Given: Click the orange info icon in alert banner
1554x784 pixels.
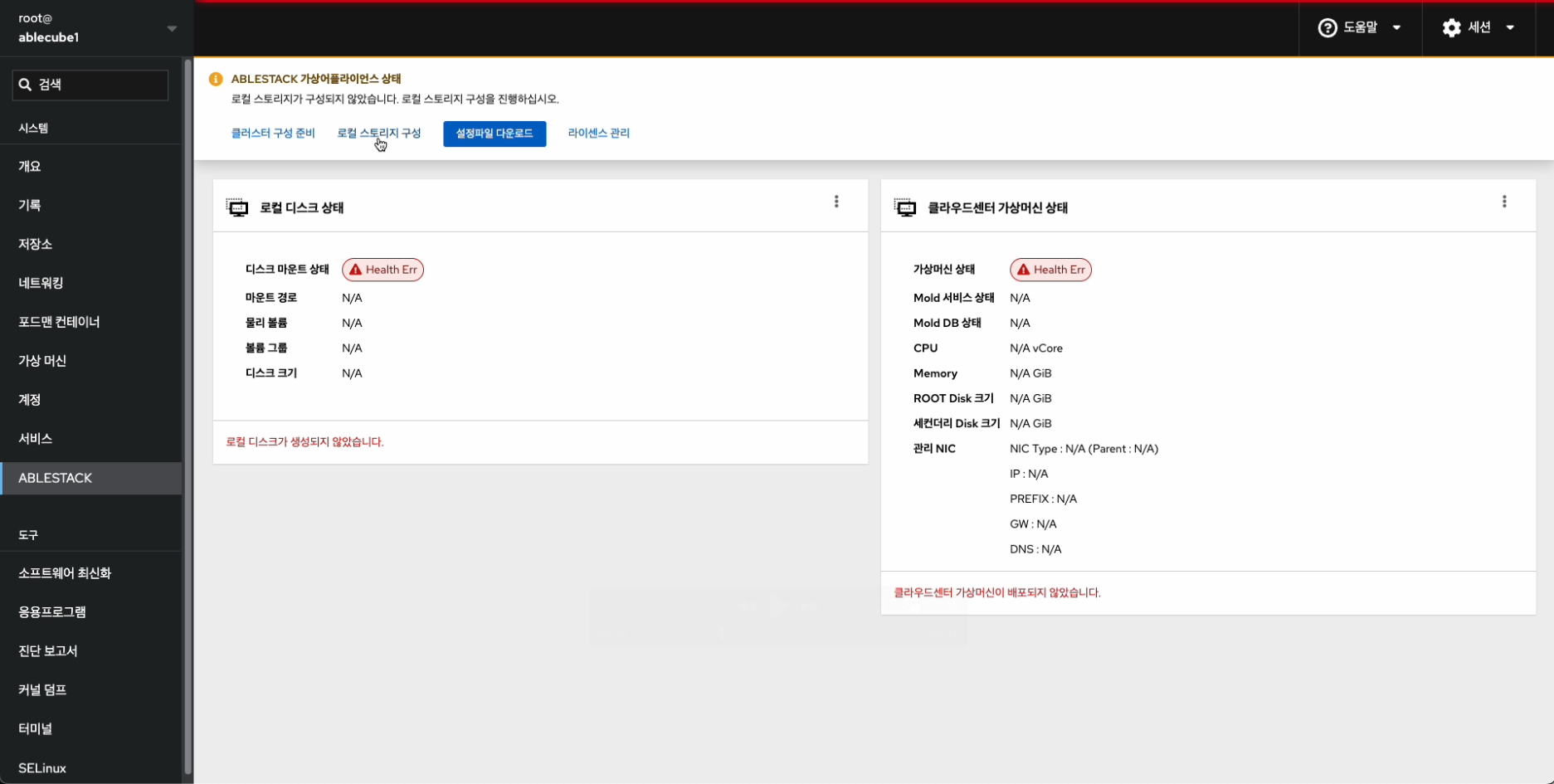Looking at the screenshot, I should click(x=216, y=80).
